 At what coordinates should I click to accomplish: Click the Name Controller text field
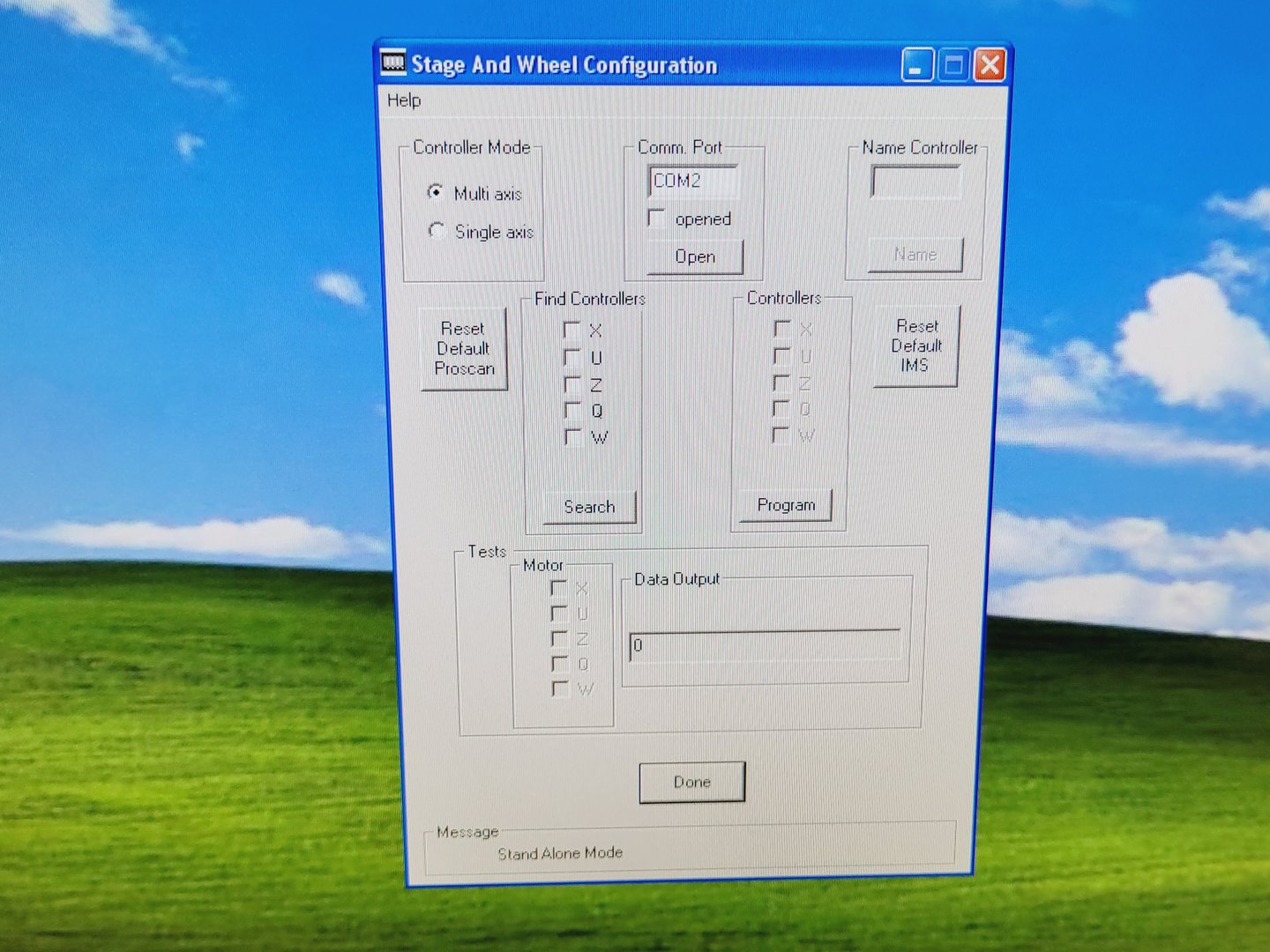915,183
